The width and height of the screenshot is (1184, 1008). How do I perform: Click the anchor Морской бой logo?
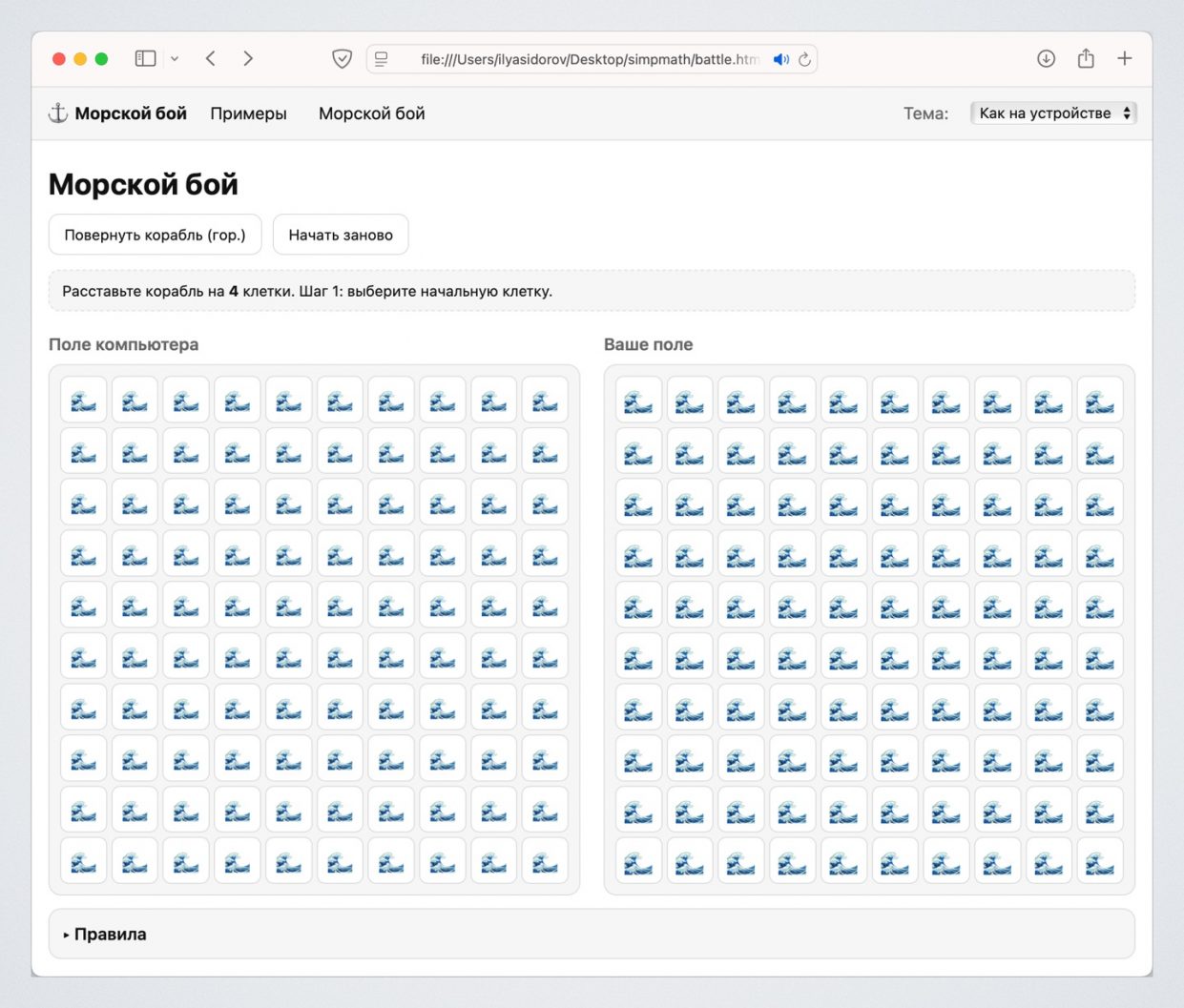[x=117, y=113]
